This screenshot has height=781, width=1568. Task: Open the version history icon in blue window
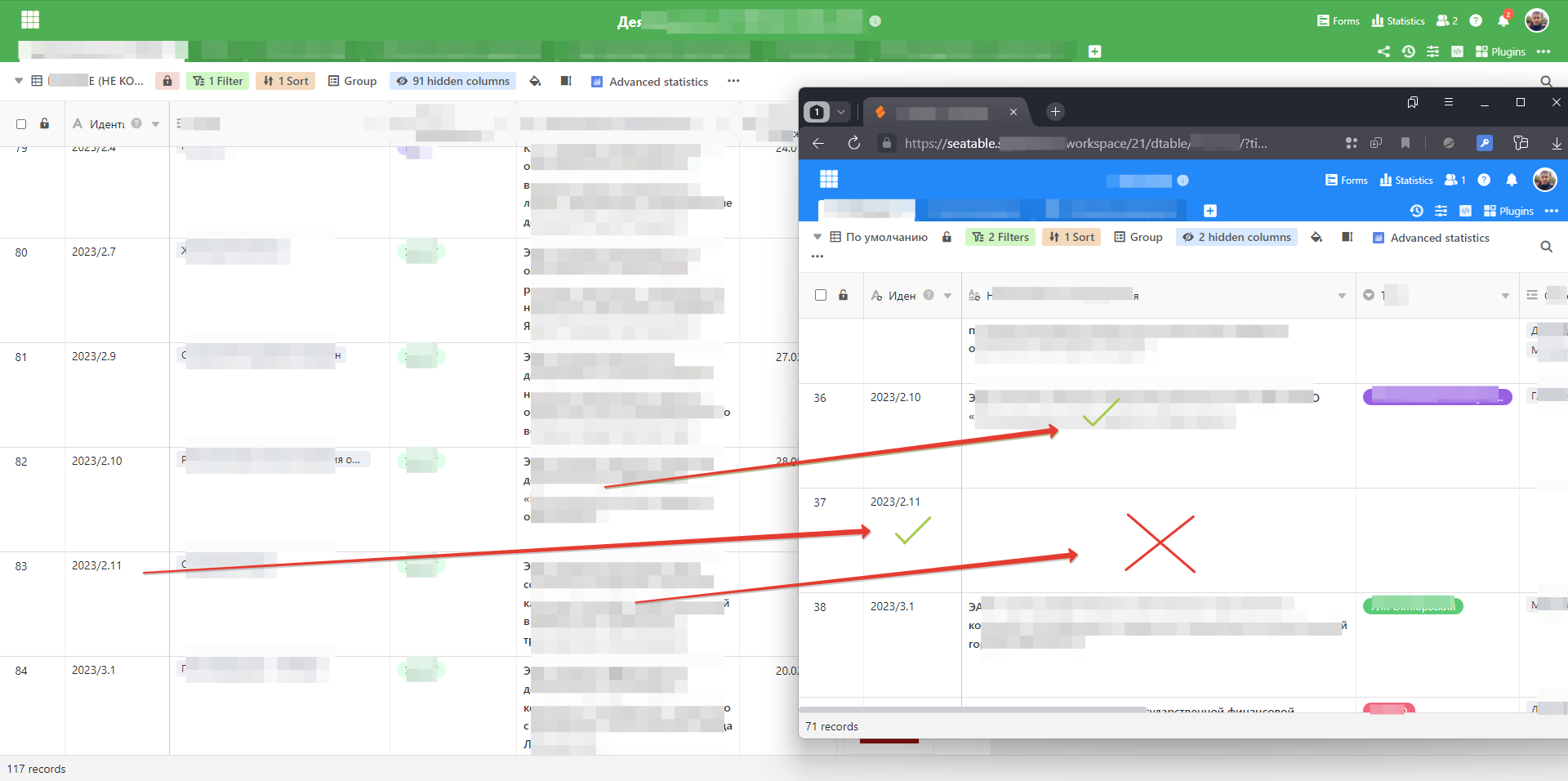[1417, 211]
